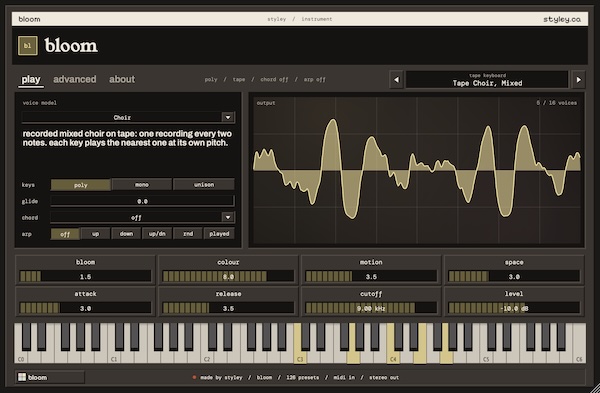Click 'made by styley' in footer
The height and width of the screenshot is (393, 600).
point(221,378)
